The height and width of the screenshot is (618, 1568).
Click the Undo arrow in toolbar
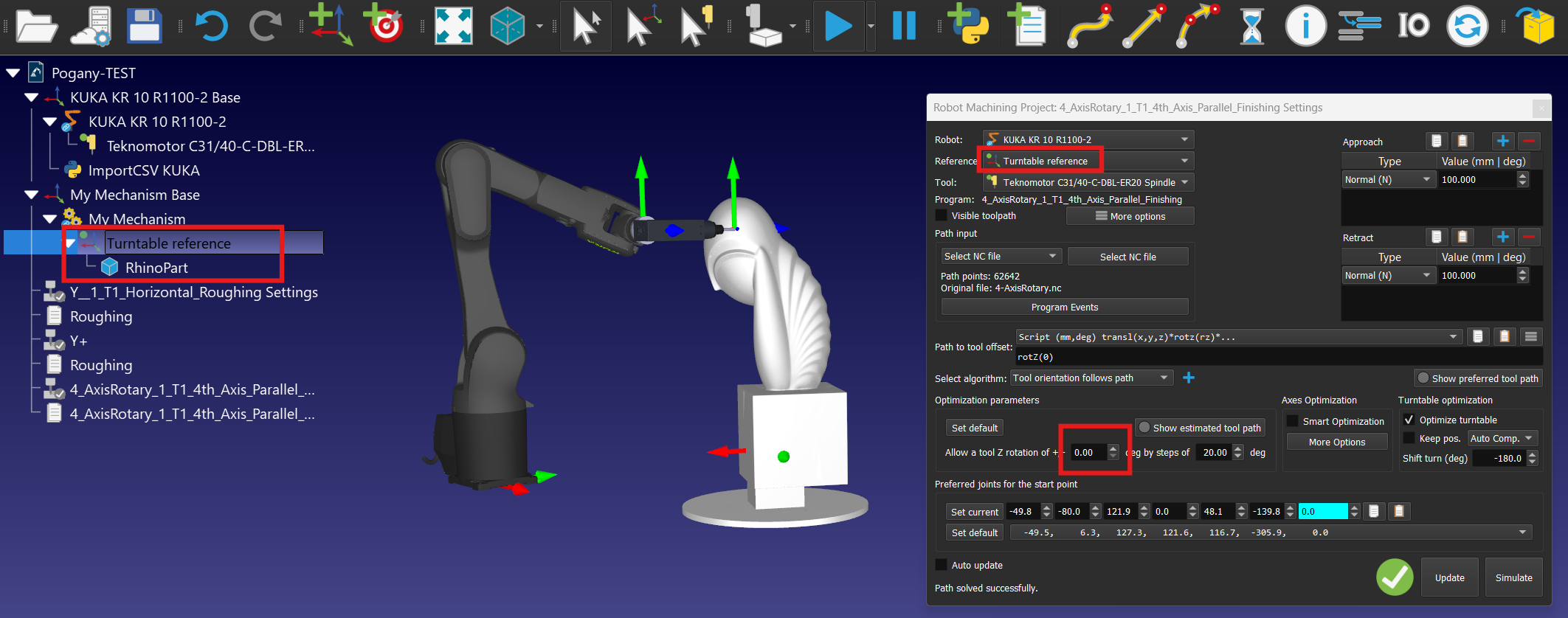point(211,26)
